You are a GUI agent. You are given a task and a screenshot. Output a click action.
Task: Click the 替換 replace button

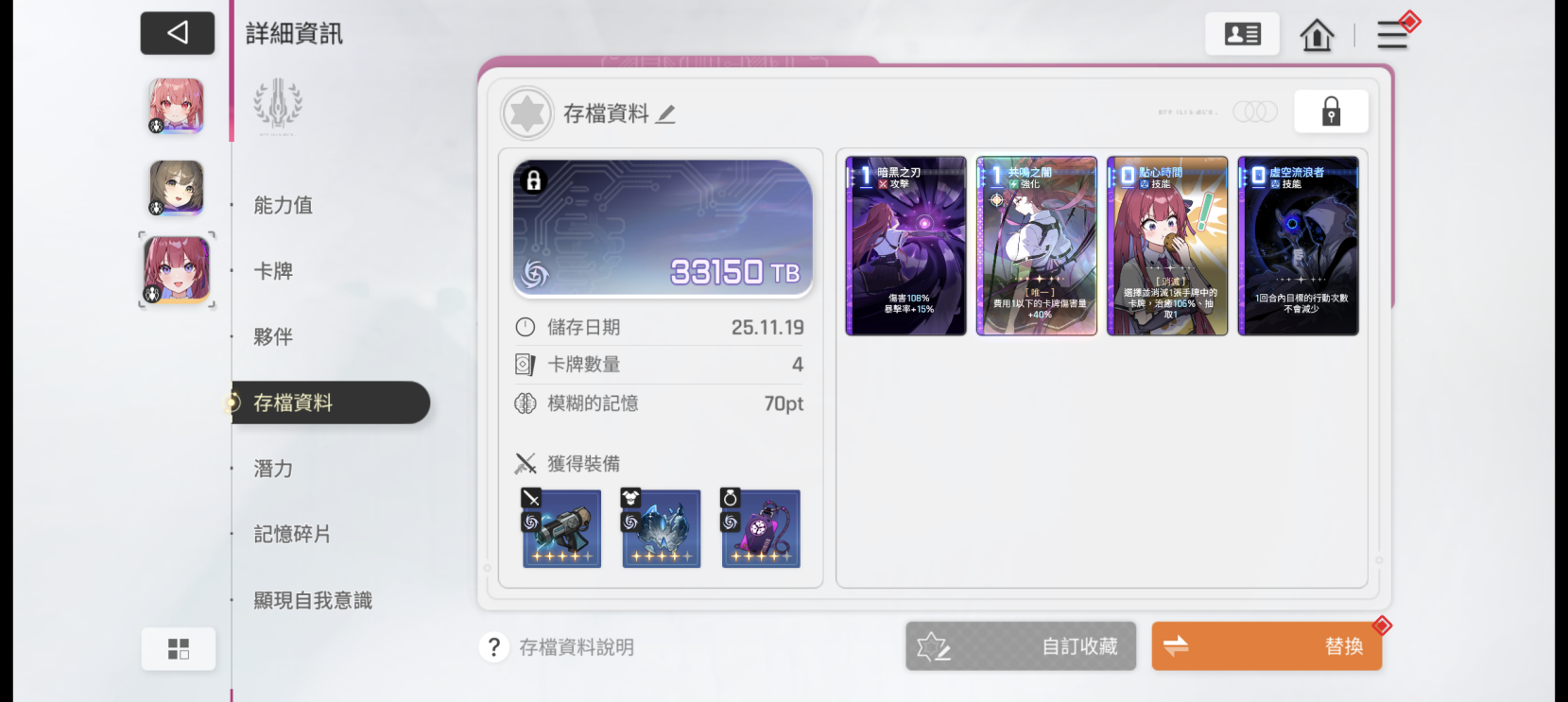(1266, 646)
